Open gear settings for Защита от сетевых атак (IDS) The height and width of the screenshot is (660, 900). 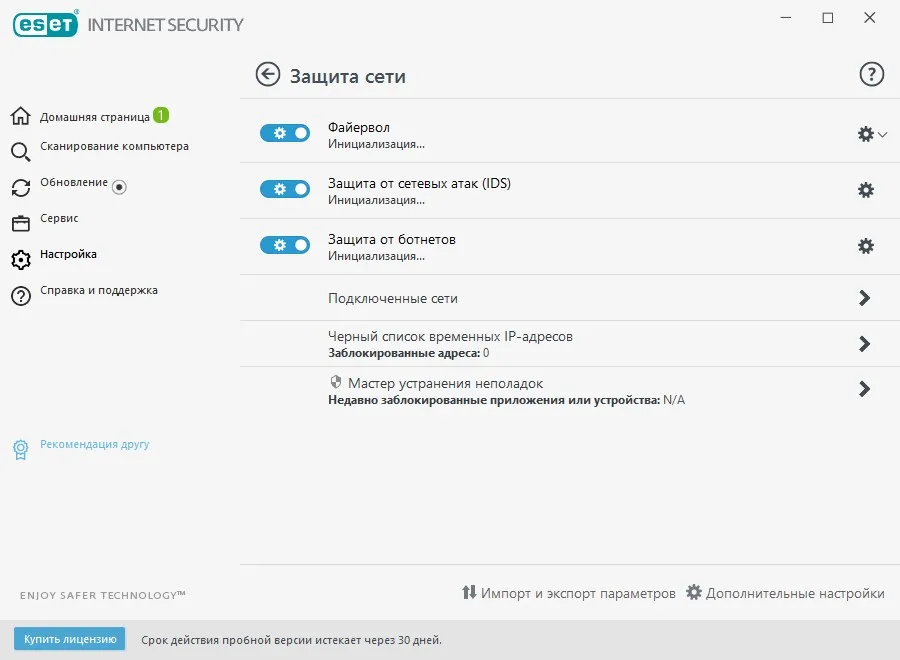coord(866,190)
